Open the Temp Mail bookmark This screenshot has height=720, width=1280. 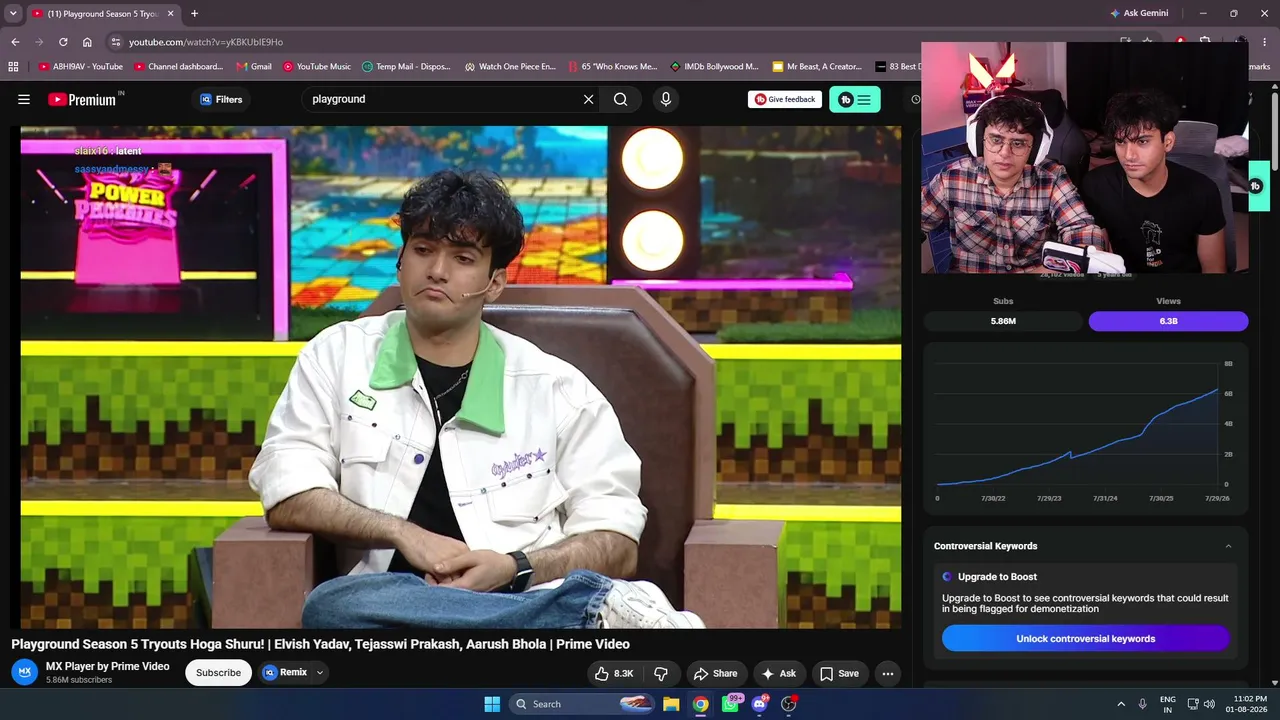406,67
